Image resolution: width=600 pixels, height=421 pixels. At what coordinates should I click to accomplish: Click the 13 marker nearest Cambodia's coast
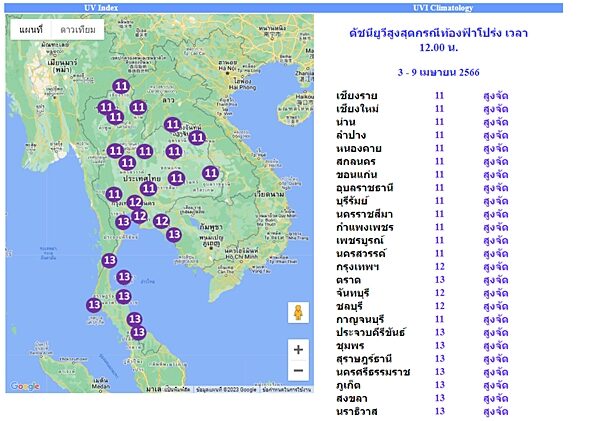click(x=174, y=234)
